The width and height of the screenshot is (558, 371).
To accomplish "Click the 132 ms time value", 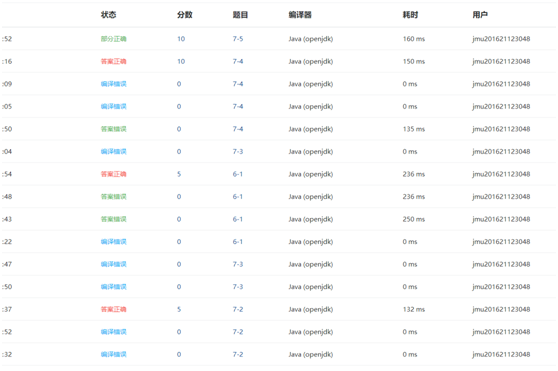I will [x=414, y=309].
